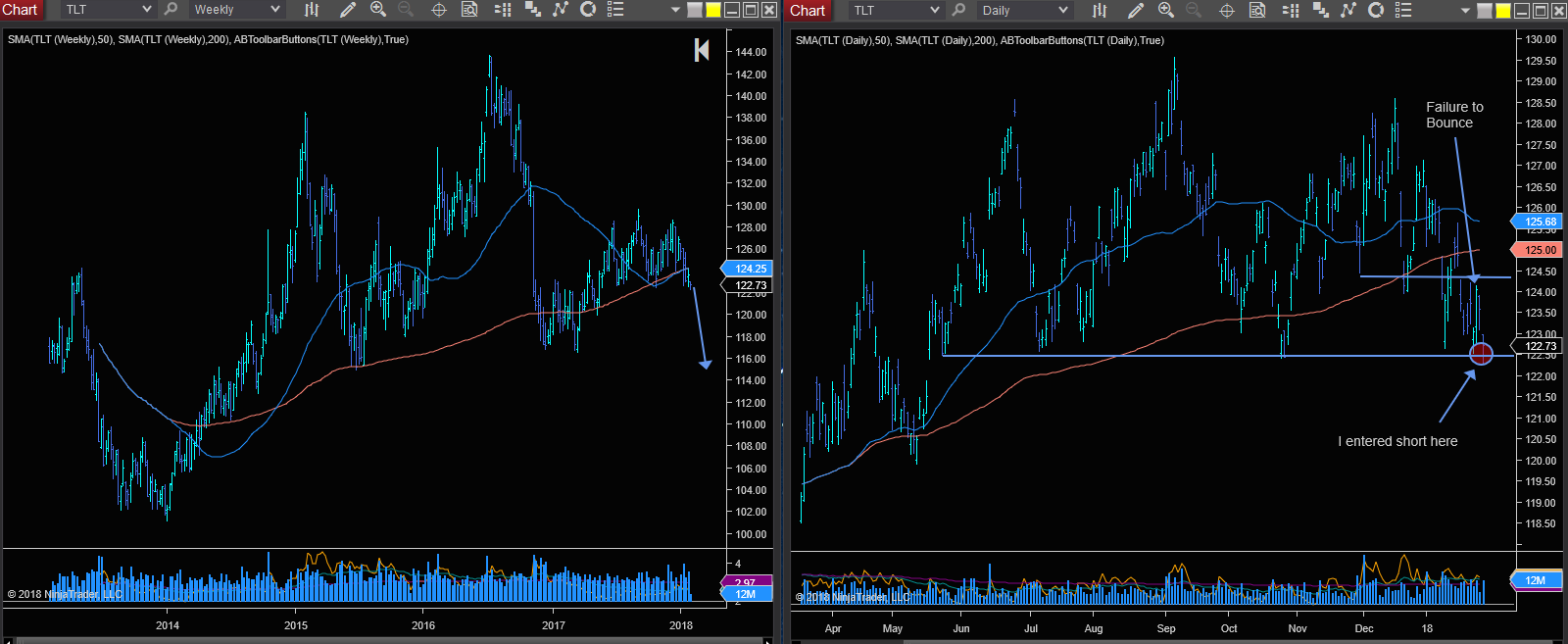1568x644 pixels.
Task: Click the Sep label on Daily time axis
Action: click(1166, 628)
